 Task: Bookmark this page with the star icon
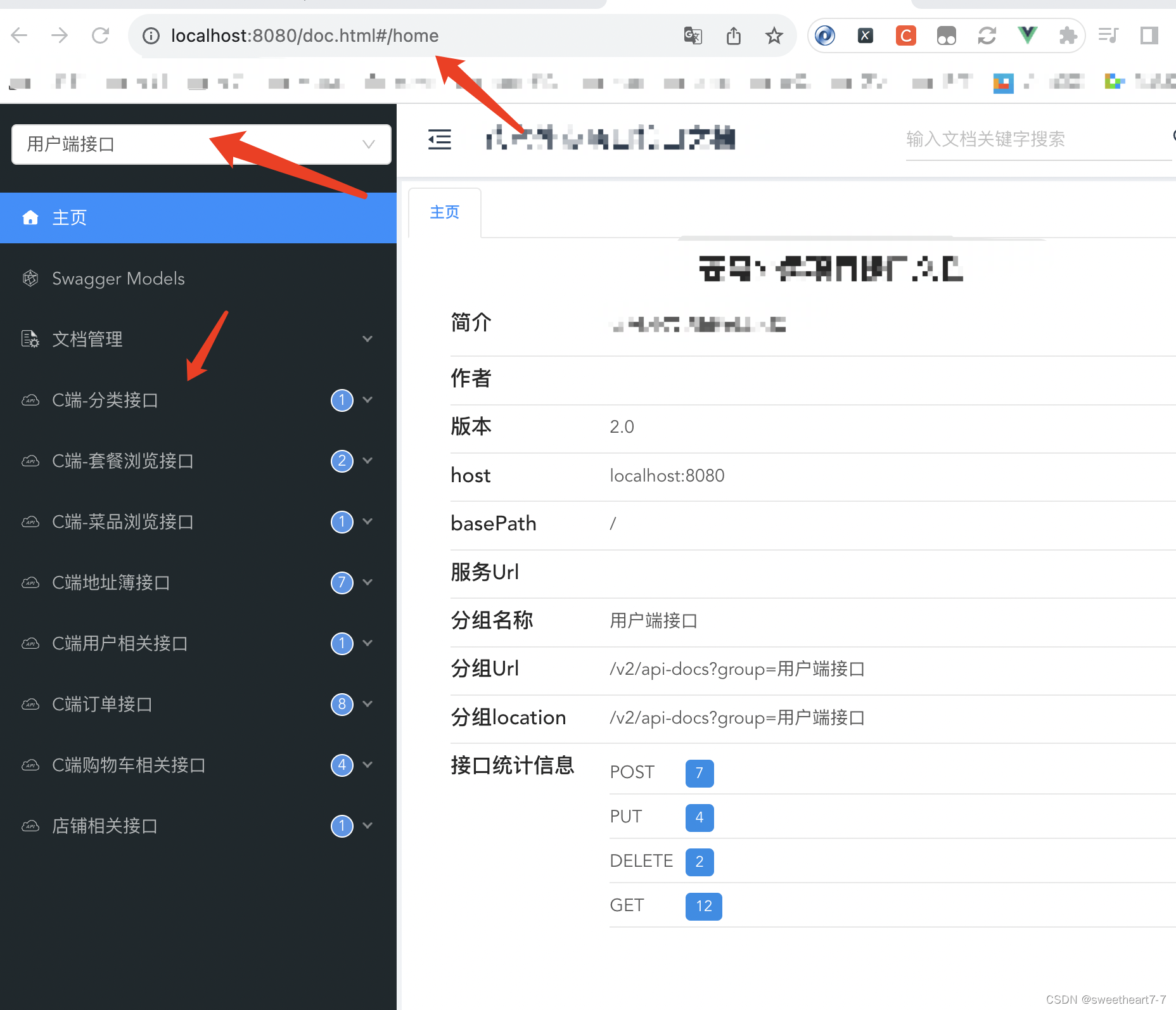click(x=774, y=35)
